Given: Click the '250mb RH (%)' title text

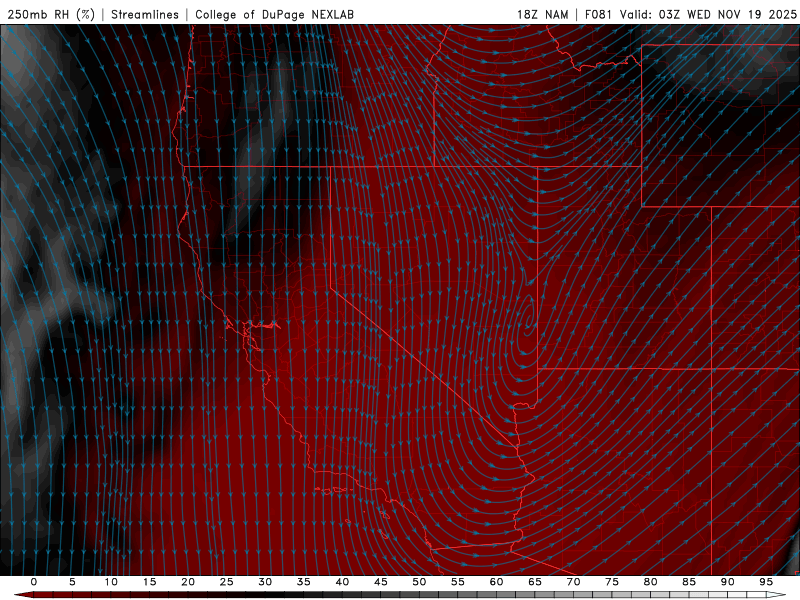Looking at the screenshot, I should point(51,15).
